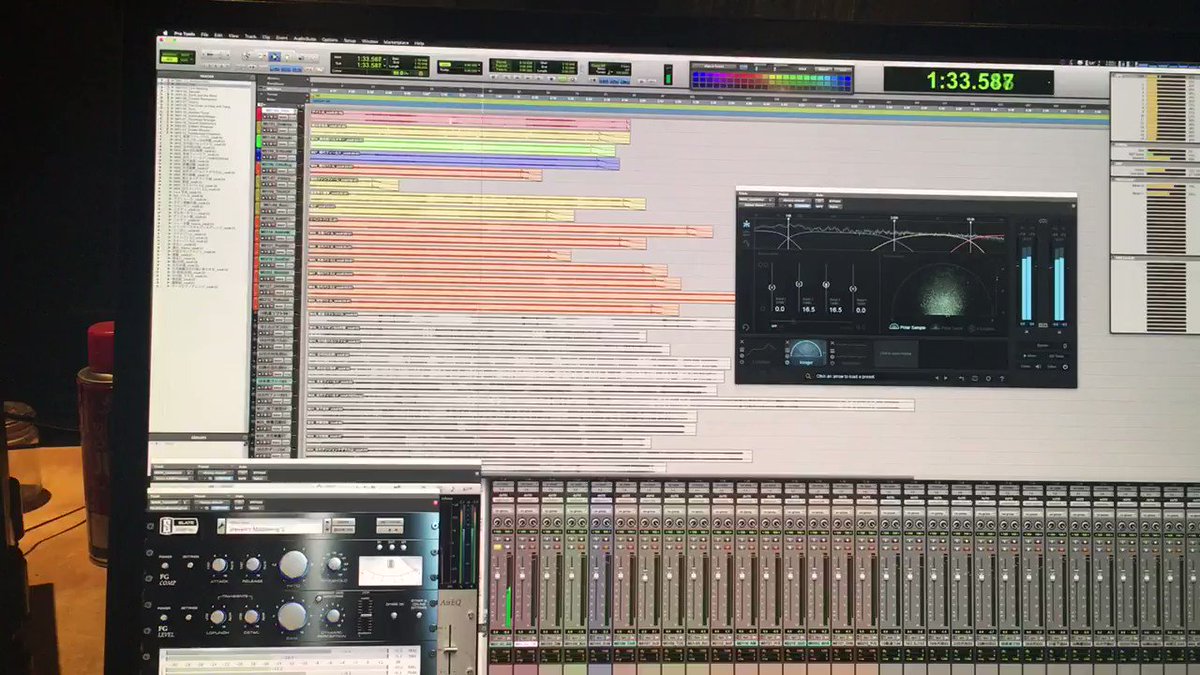The height and width of the screenshot is (675, 1200).
Task: Toggle the link icon above the Ozone meters
Action: click(1043, 221)
